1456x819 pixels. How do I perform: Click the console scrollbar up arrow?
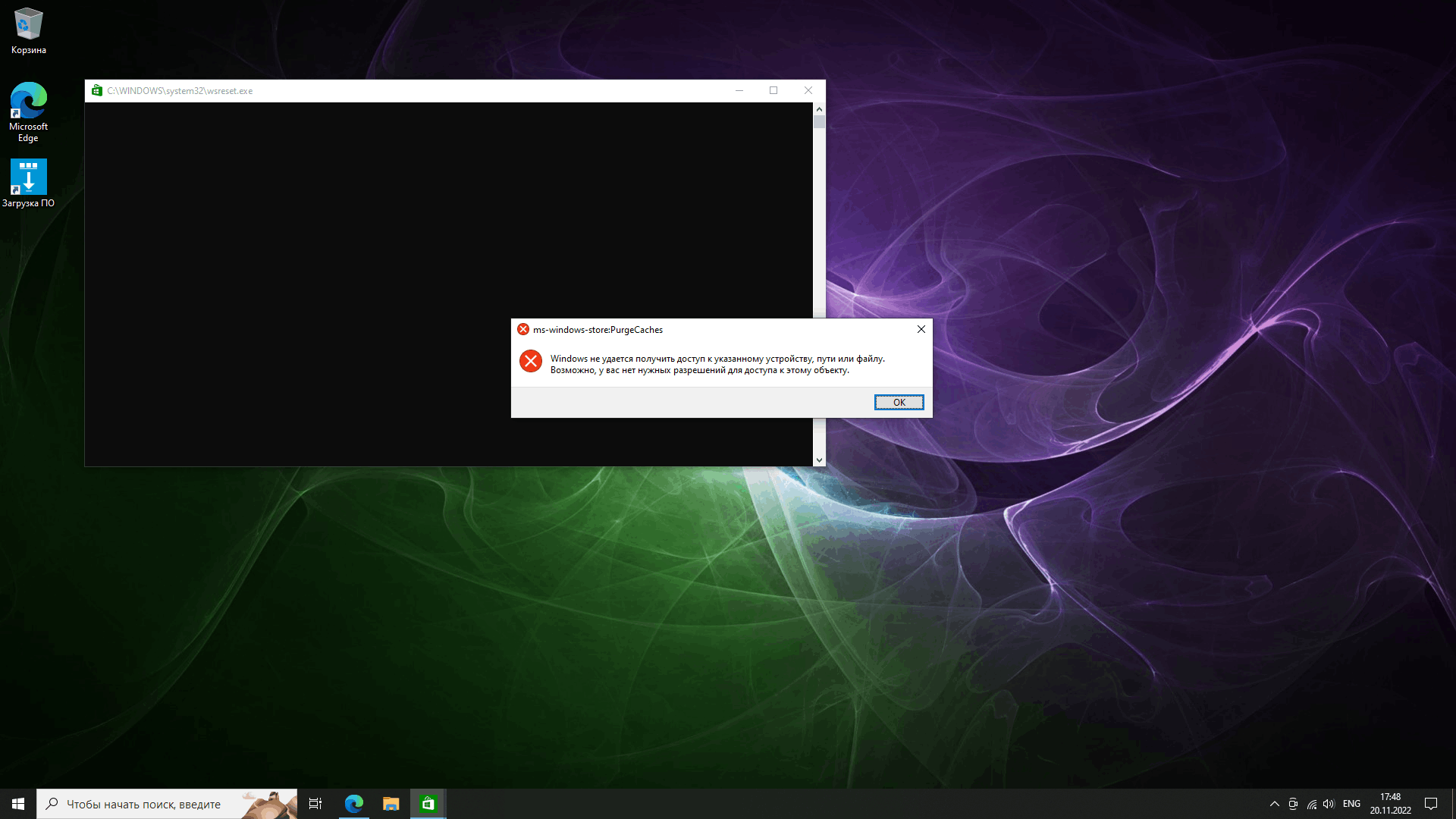point(819,109)
